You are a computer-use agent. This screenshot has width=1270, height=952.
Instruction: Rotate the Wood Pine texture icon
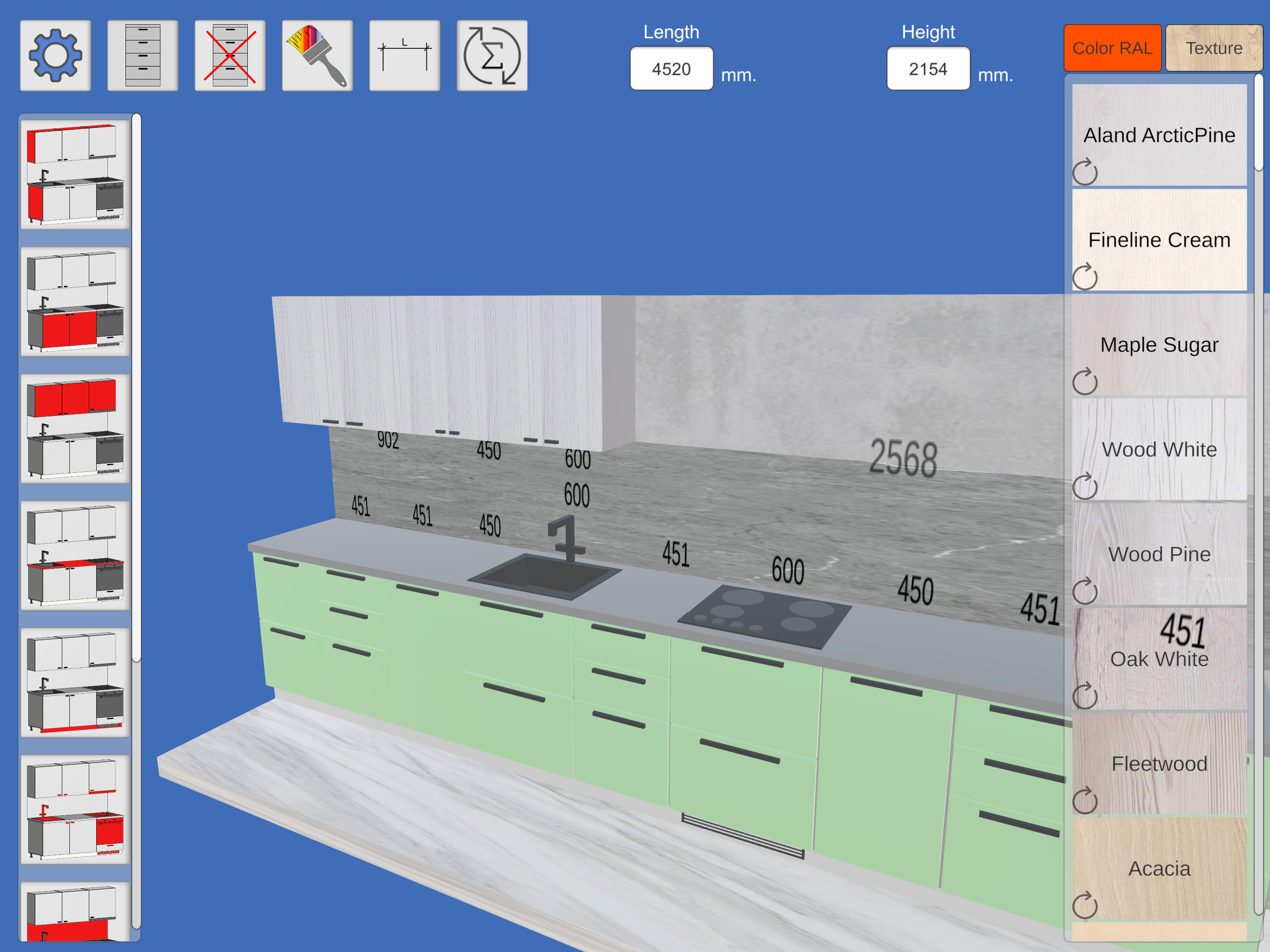1085,591
